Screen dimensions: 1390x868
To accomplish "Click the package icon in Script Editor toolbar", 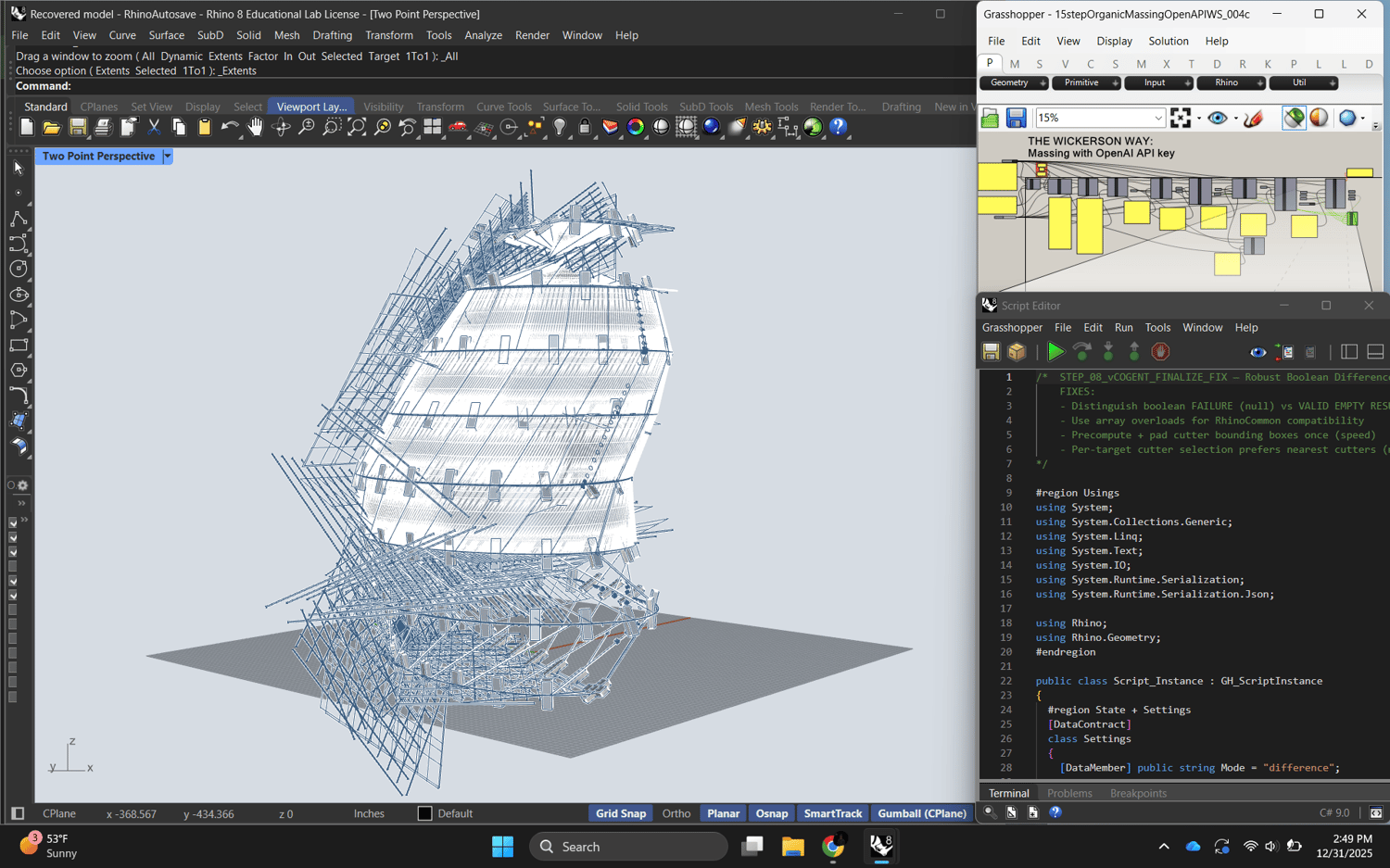I will click(x=1017, y=352).
